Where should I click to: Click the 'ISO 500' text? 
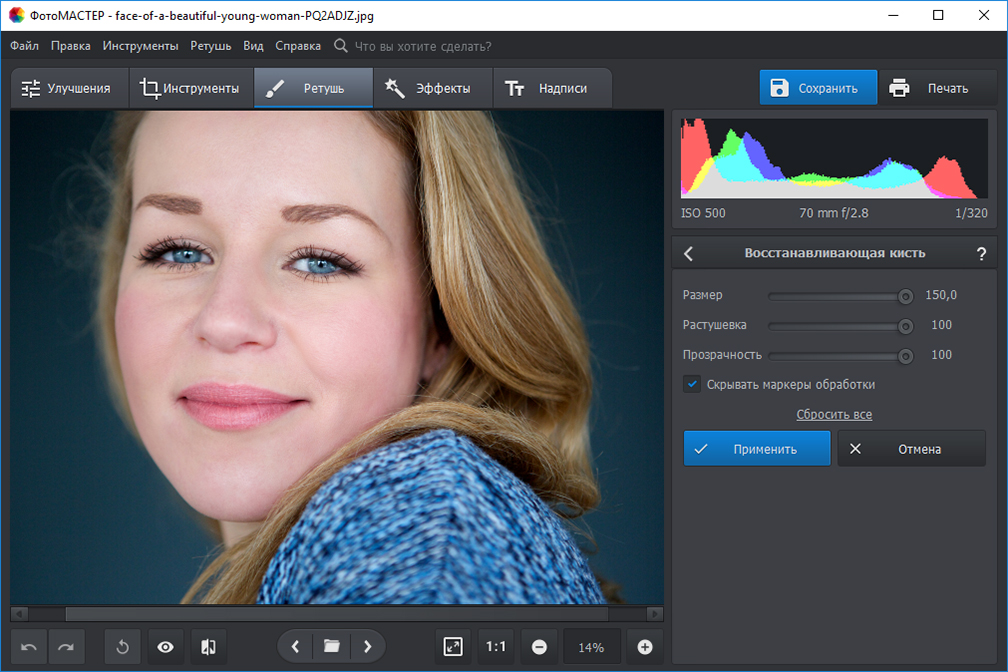coord(703,213)
